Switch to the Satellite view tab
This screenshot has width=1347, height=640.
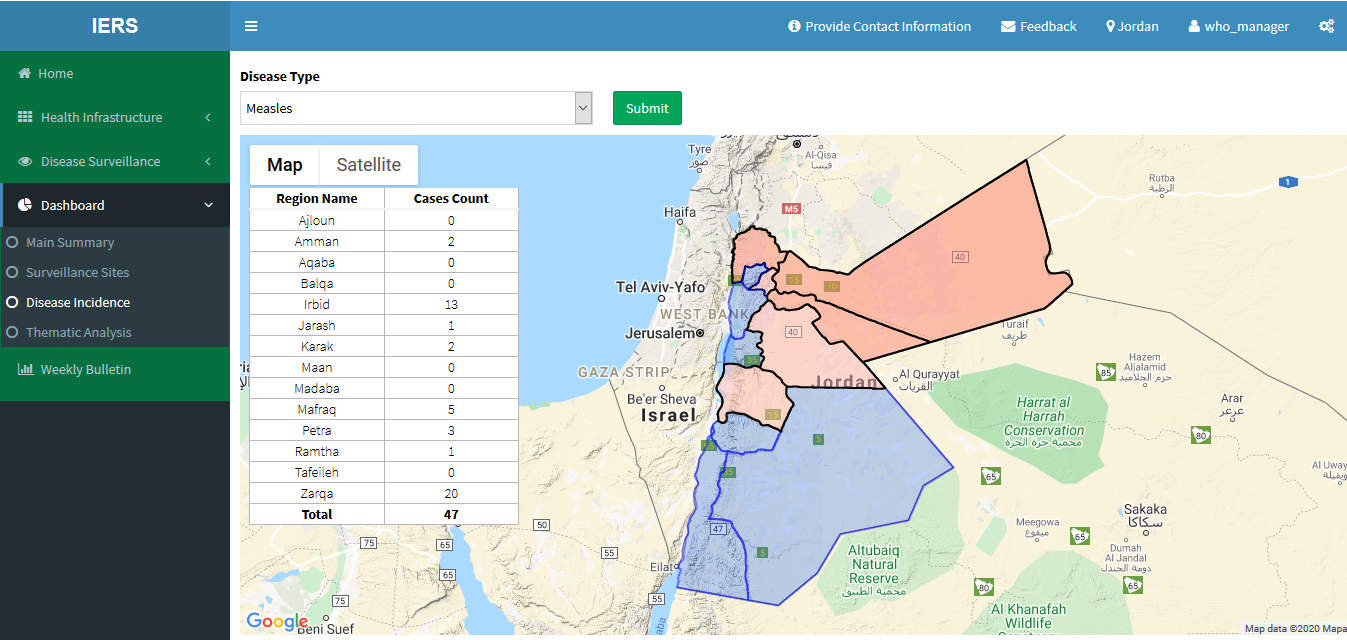tap(369, 165)
